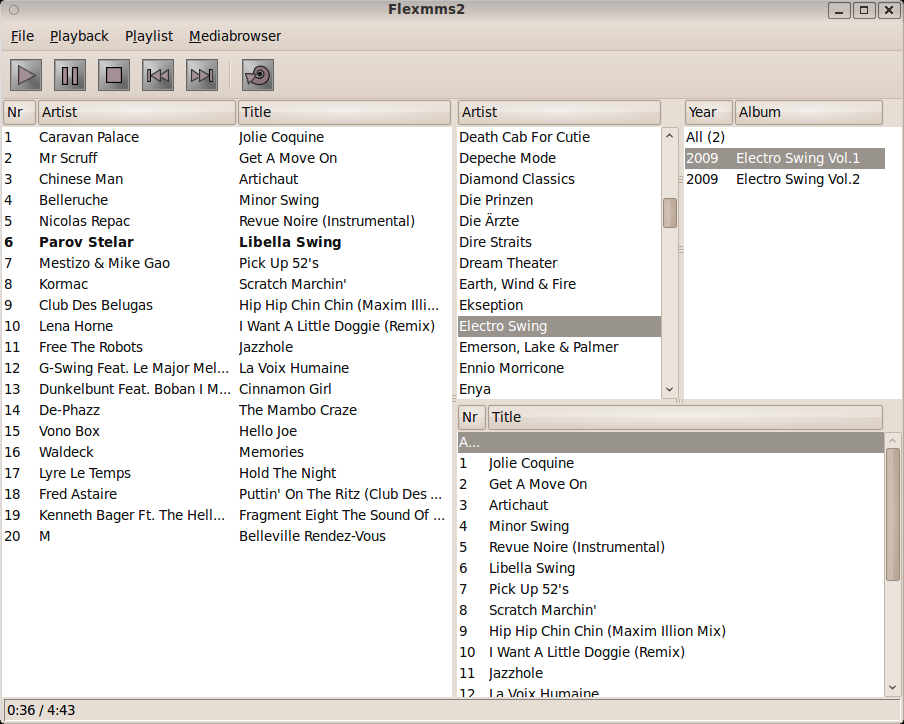
Task: Skip to the next track
Action: point(202,75)
